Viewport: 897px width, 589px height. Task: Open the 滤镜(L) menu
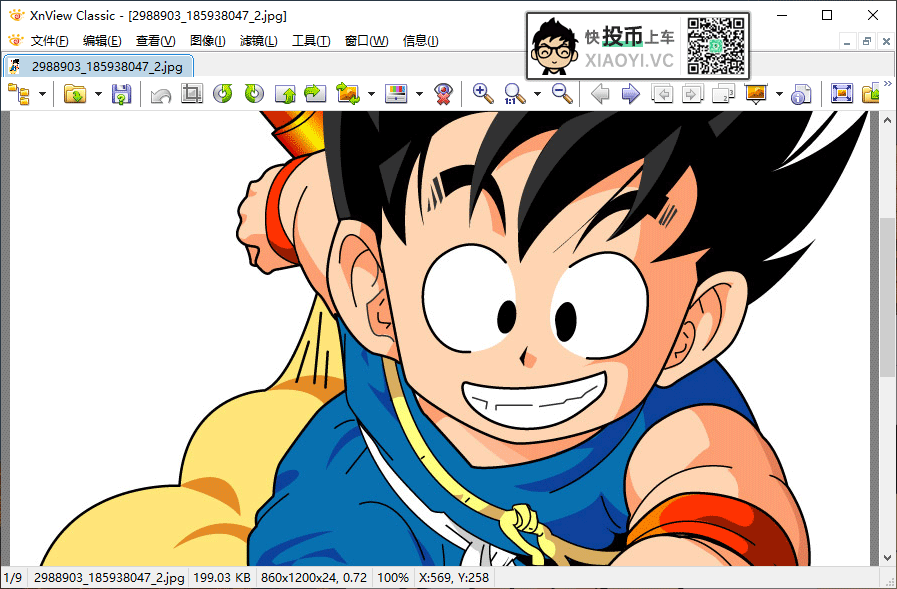pos(258,41)
